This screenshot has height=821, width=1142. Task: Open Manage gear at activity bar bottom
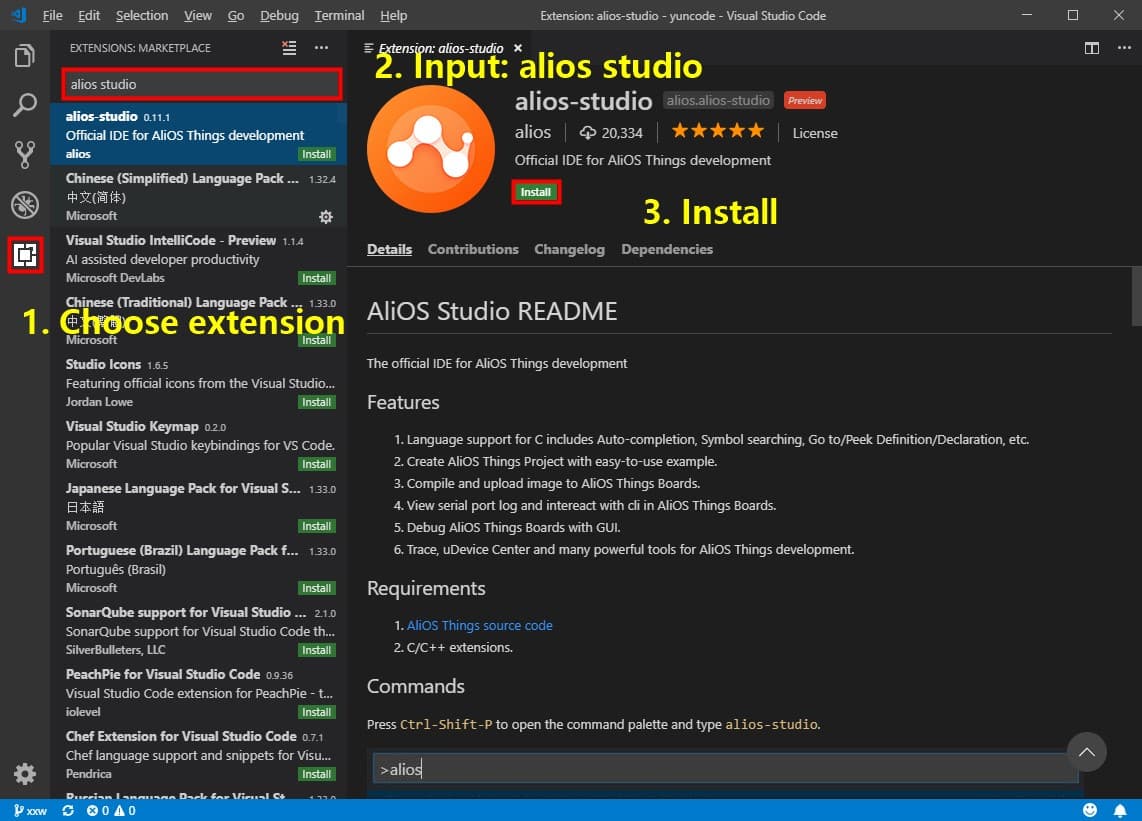pos(25,774)
